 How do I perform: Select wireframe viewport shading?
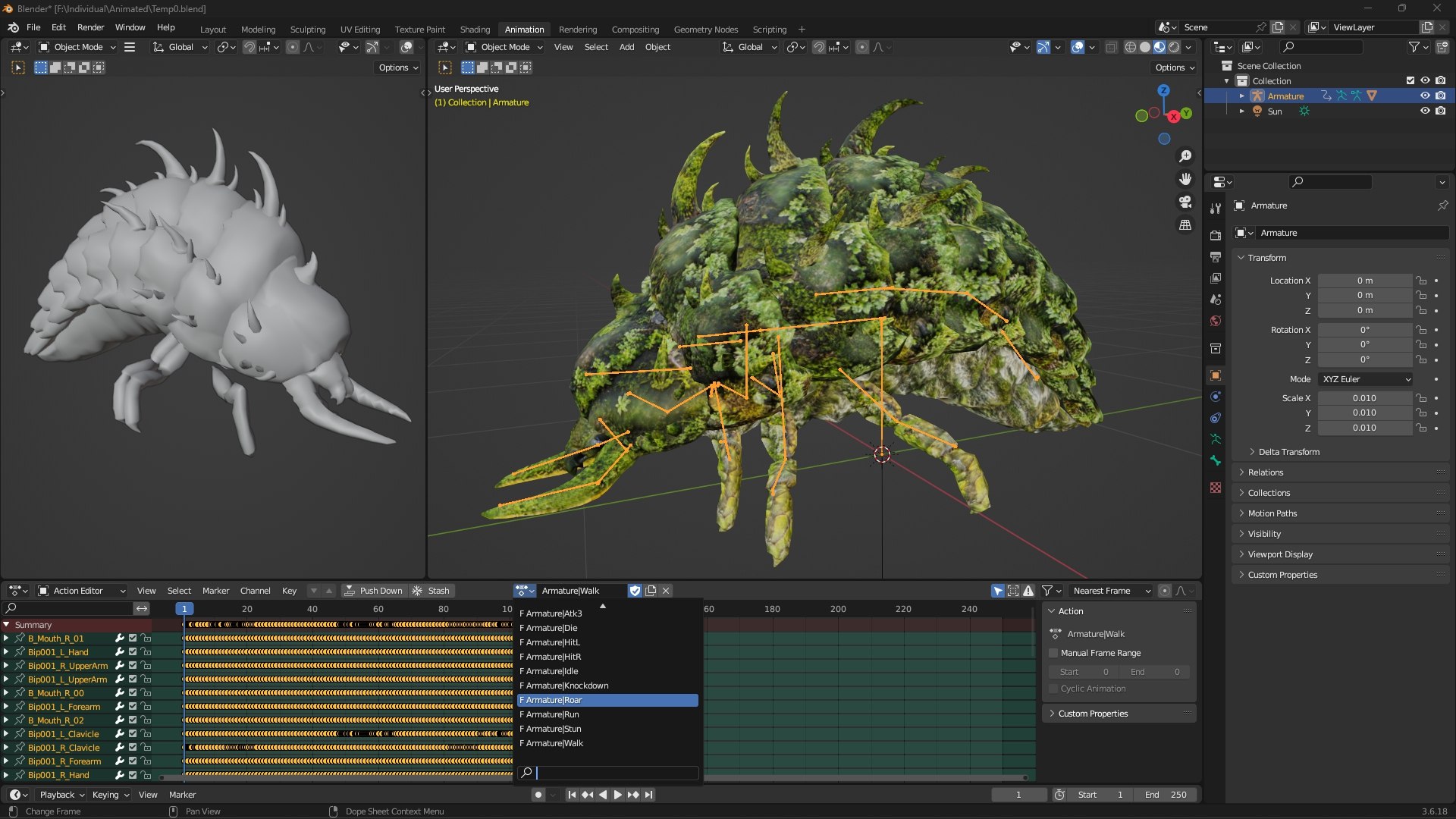click(x=1130, y=47)
